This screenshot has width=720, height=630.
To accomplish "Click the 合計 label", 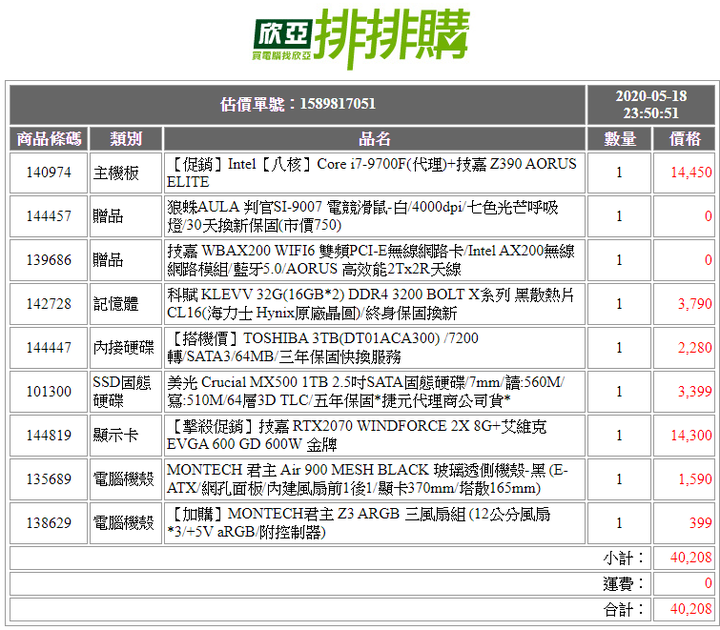I will pyautogui.click(x=624, y=610).
